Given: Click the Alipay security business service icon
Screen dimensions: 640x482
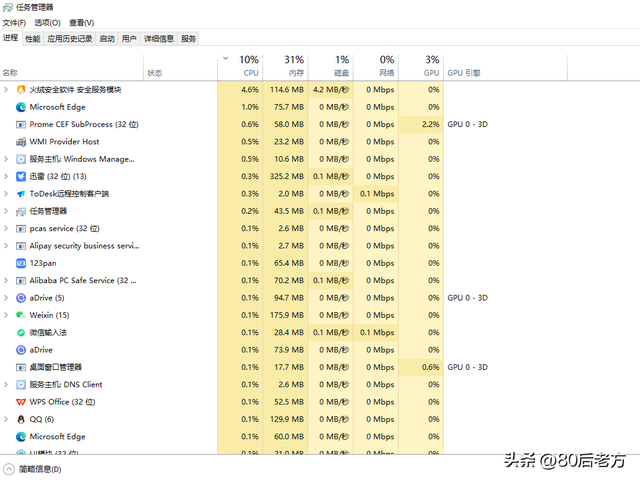Looking at the screenshot, I should 21,246.
